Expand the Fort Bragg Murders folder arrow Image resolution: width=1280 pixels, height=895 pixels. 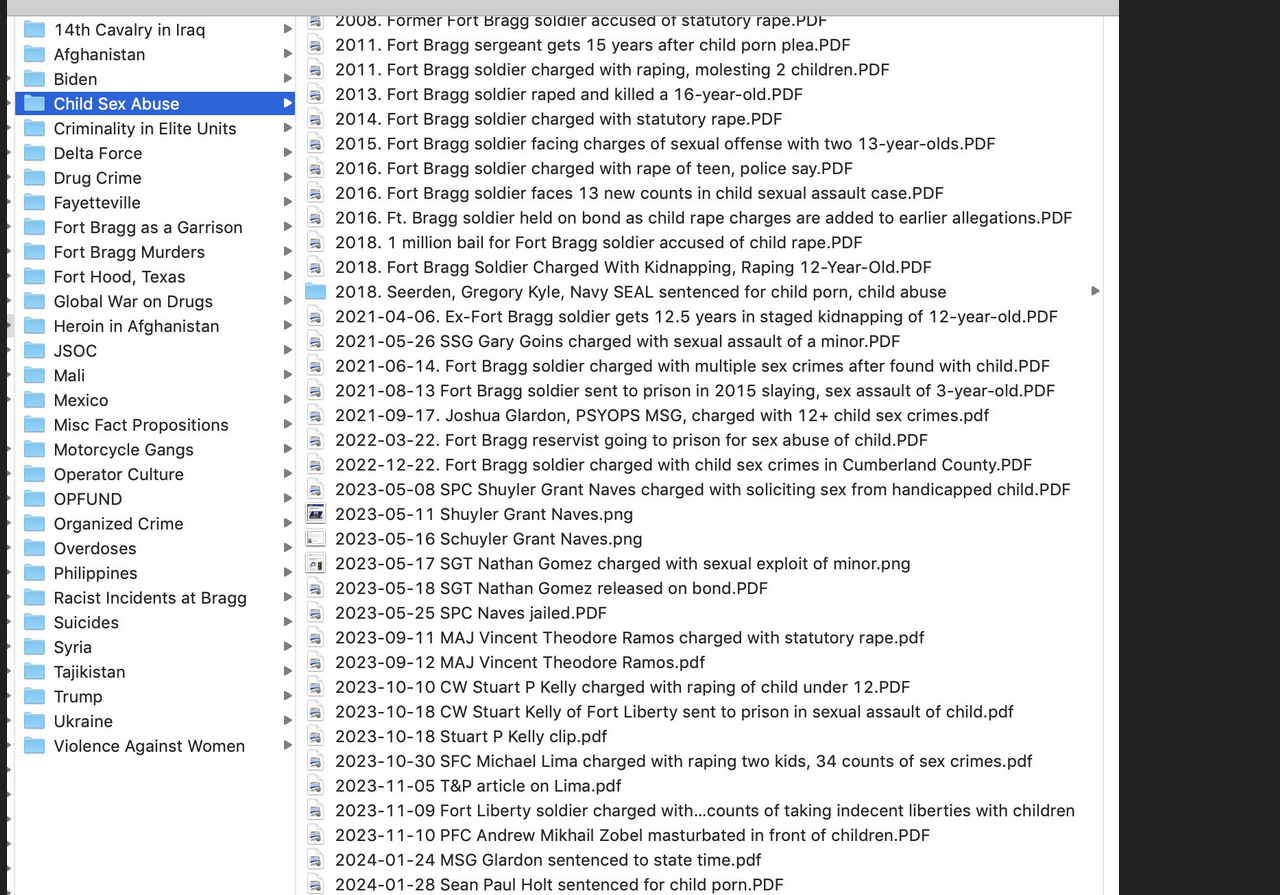click(288, 252)
